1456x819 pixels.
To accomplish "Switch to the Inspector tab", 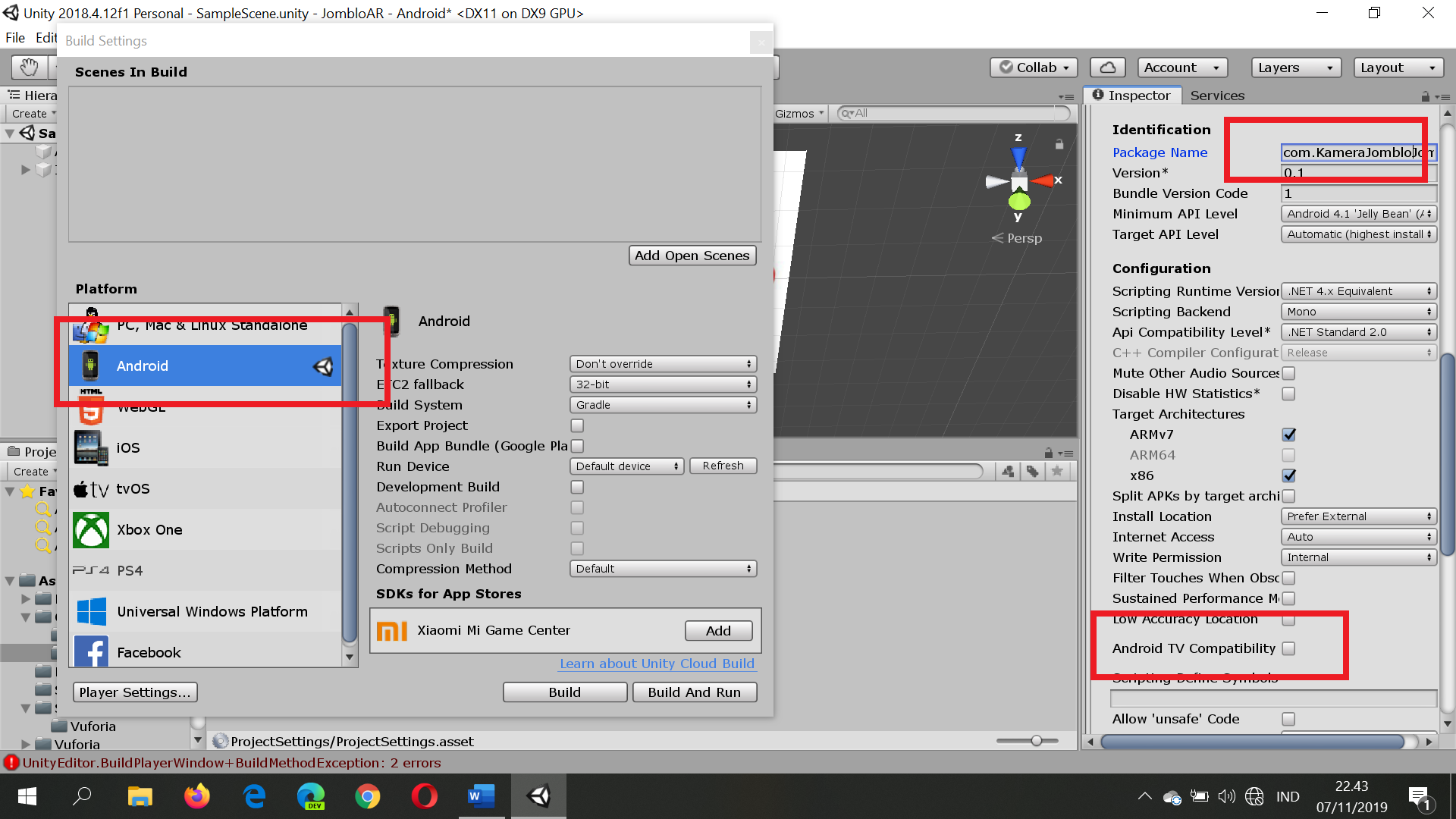I will coord(1131,96).
